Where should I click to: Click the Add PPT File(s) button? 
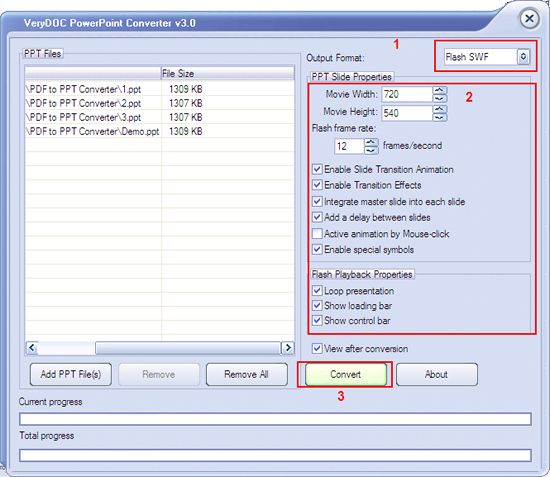[71, 374]
